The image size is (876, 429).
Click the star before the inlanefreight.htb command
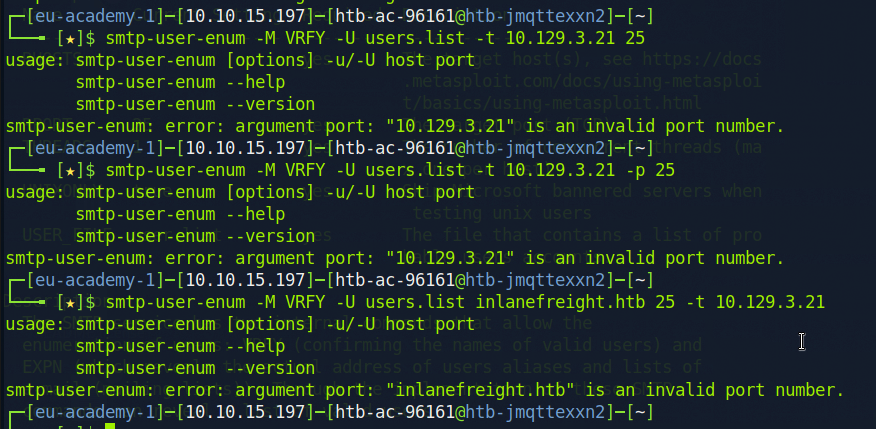(70, 303)
